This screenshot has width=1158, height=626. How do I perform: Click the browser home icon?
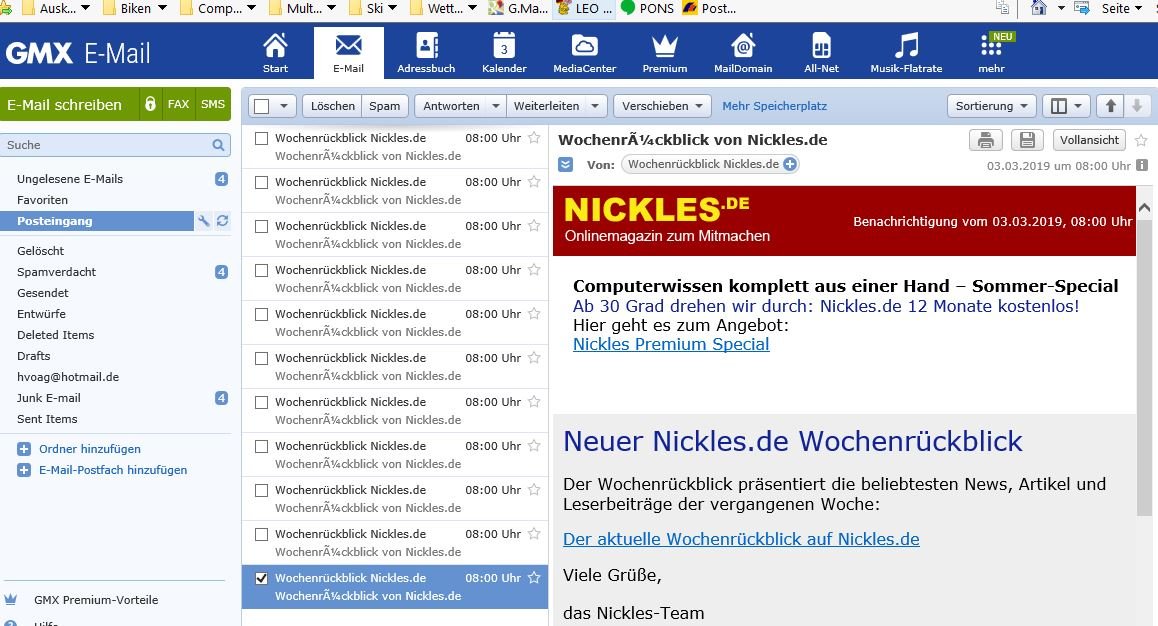pos(1038,8)
